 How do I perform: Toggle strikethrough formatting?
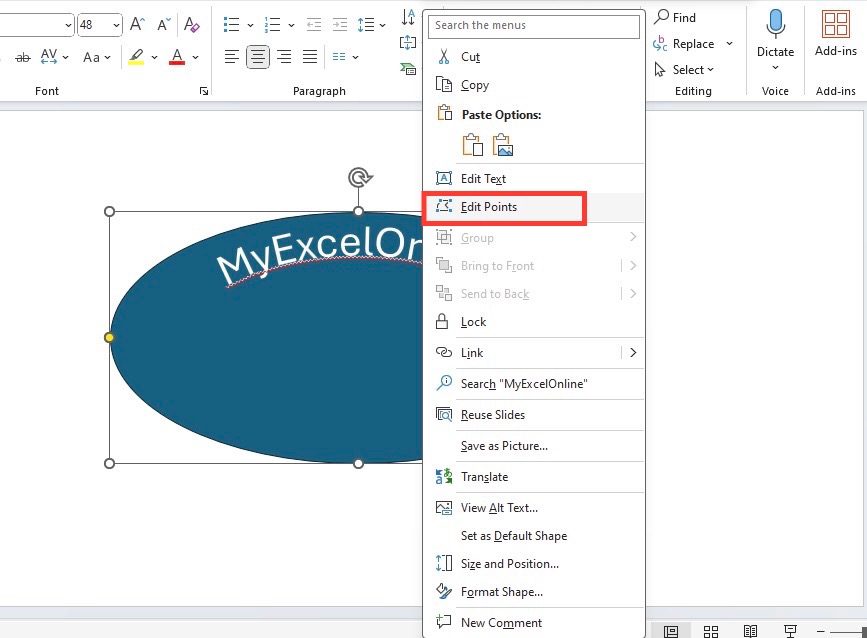[23, 57]
